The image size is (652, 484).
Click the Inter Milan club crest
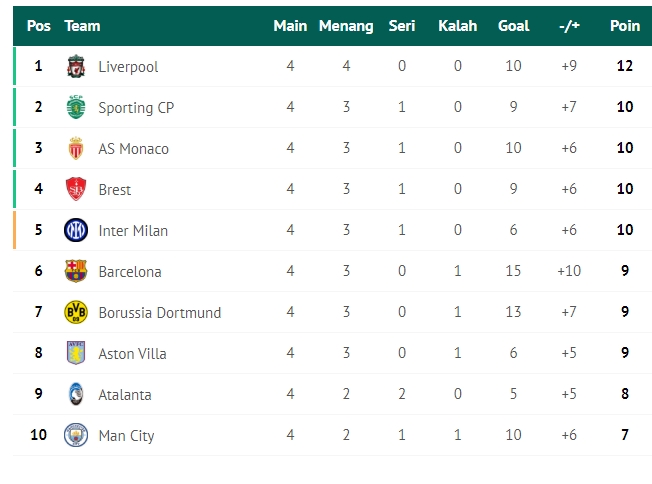76,230
